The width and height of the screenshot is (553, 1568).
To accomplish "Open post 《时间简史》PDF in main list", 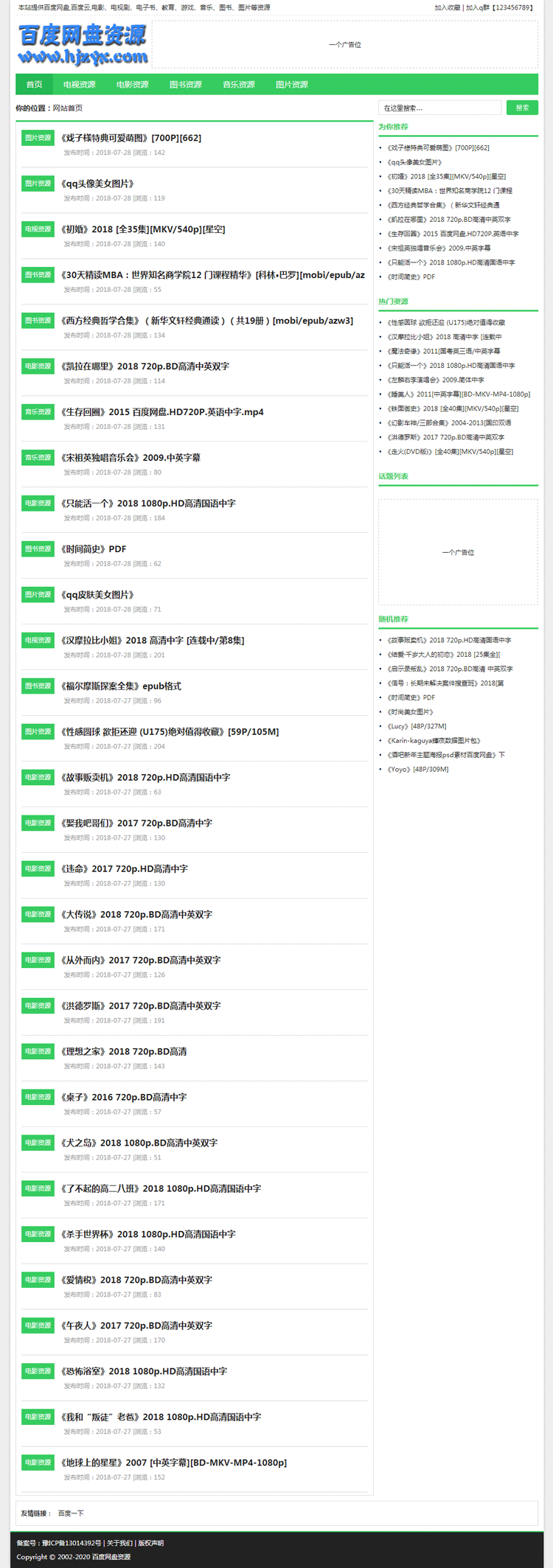I will click(93, 549).
